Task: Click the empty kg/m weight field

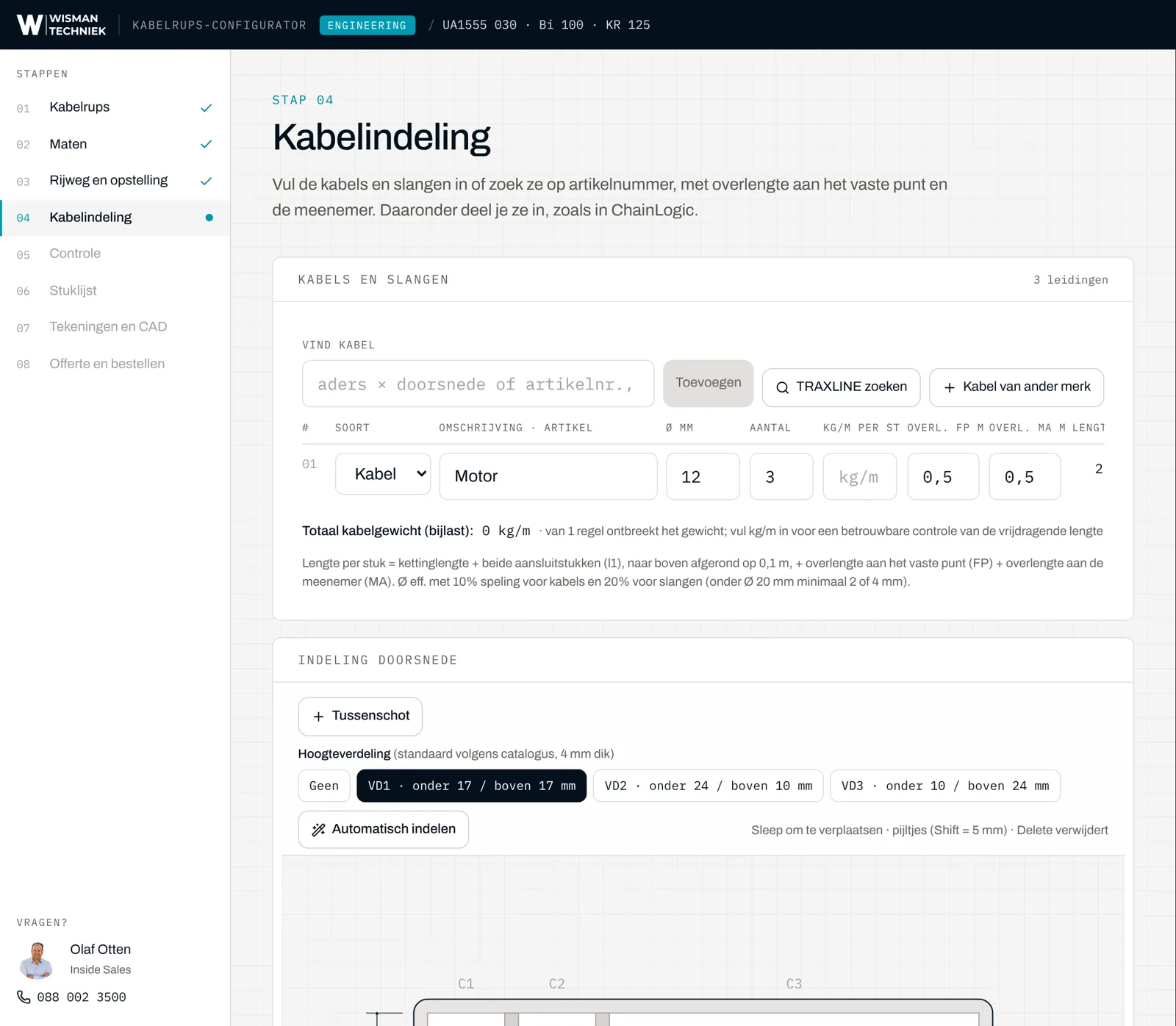Action: [x=860, y=476]
